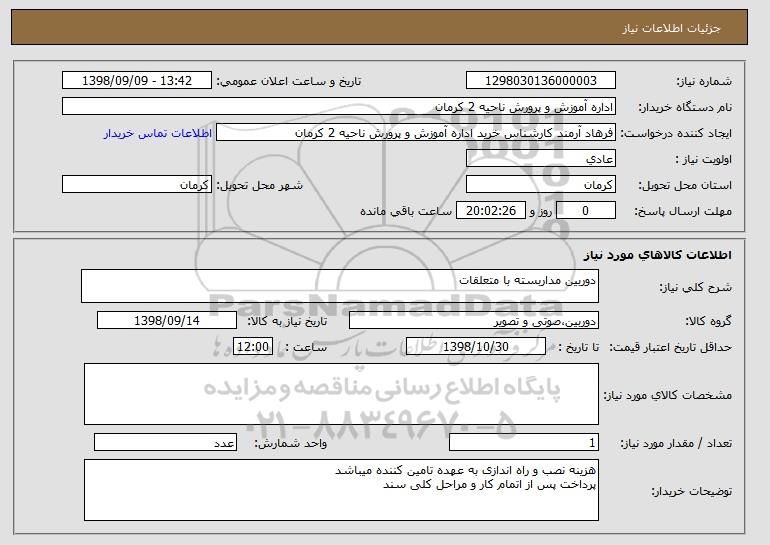Click the label تاریخ نیاز به کالا

287,321
